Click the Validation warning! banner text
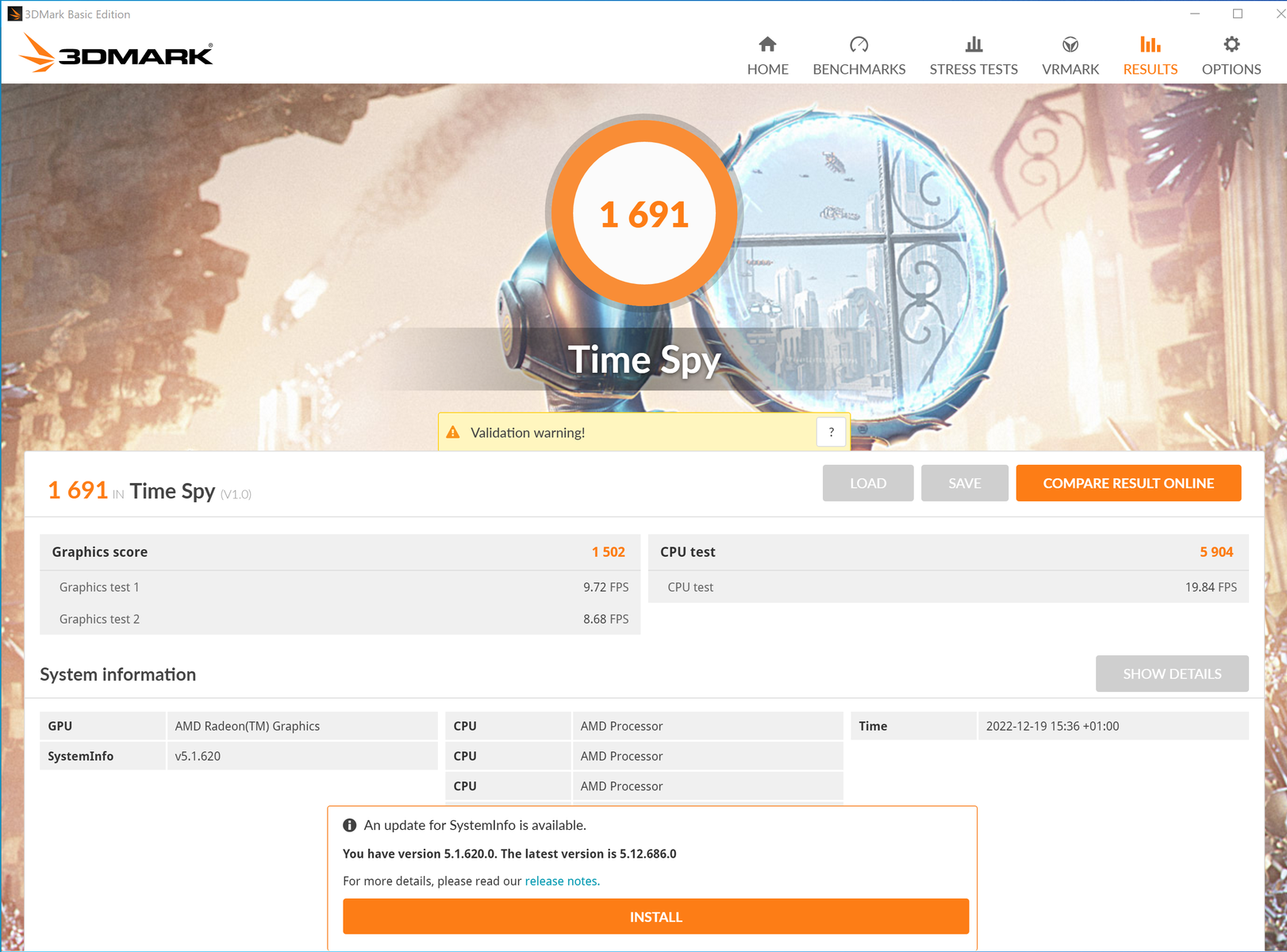Screen dimensions: 1287x952 [x=528, y=432]
